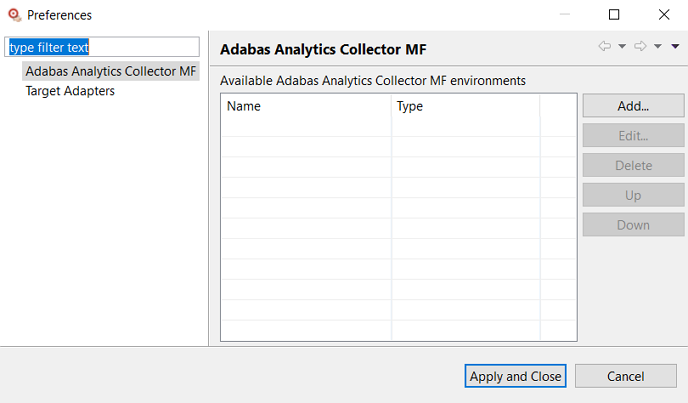Click the Edit... button
This screenshot has width=688, height=403.
pyautogui.click(x=633, y=136)
